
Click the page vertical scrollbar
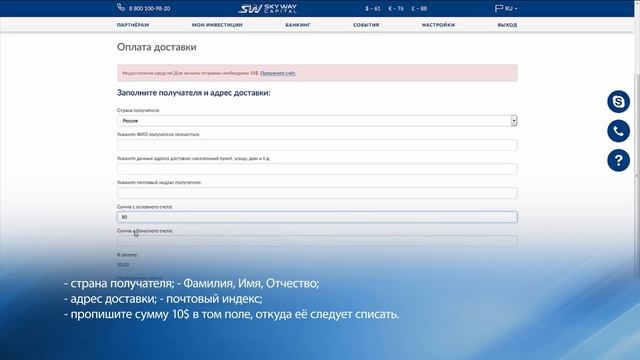point(637,176)
